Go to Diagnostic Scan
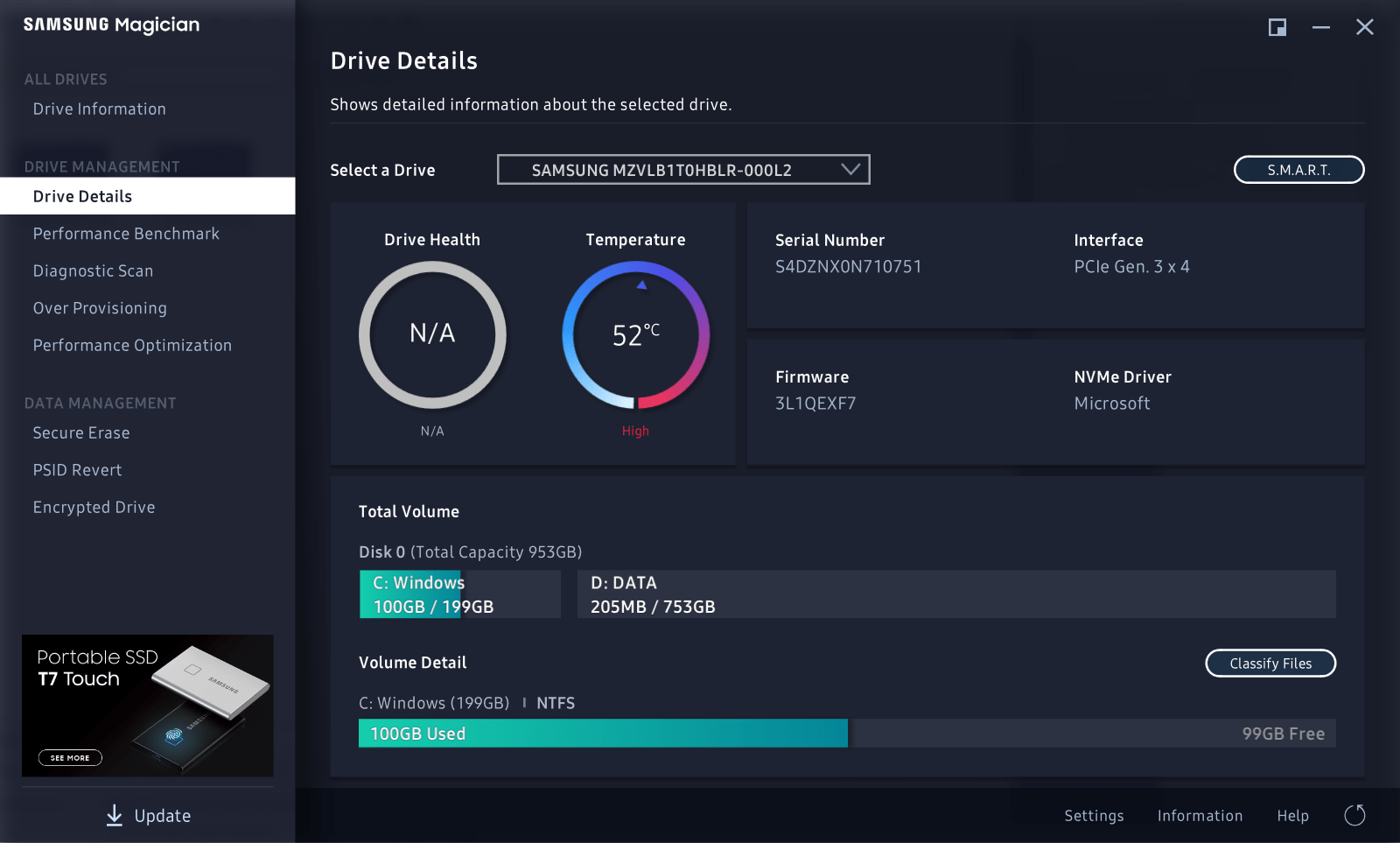Viewport: 1400px width, 843px height. (x=93, y=270)
